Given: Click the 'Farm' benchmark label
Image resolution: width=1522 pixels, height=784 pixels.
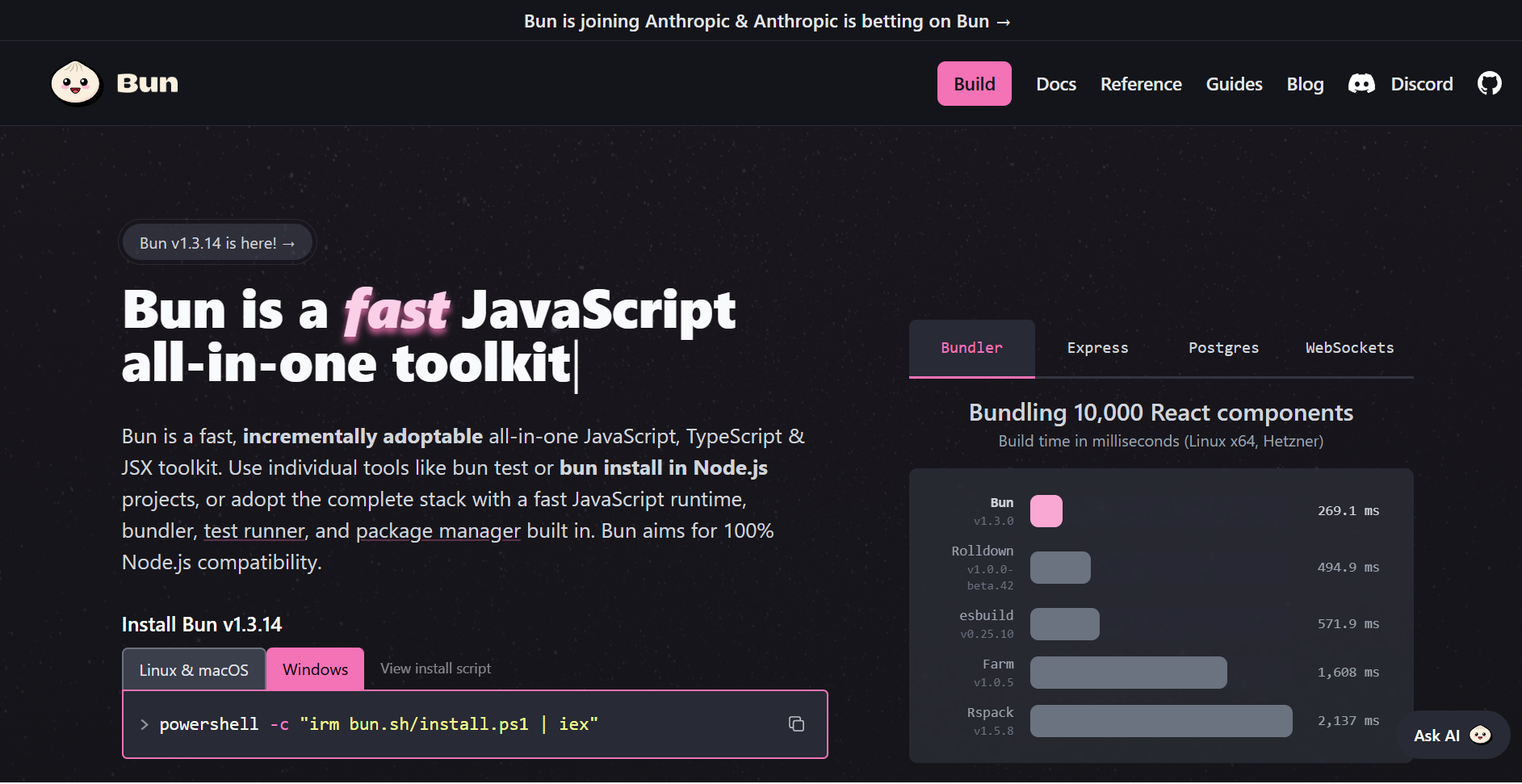Looking at the screenshot, I should coord(998,664).
